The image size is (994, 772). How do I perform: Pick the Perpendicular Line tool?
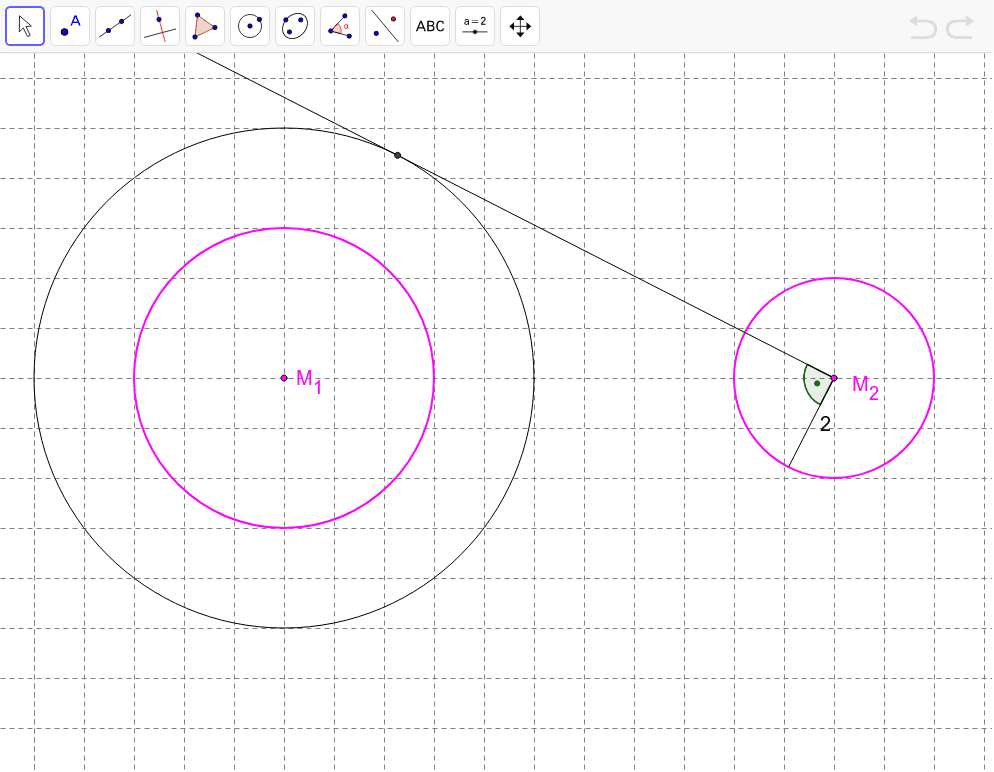[x=160, y=26]
